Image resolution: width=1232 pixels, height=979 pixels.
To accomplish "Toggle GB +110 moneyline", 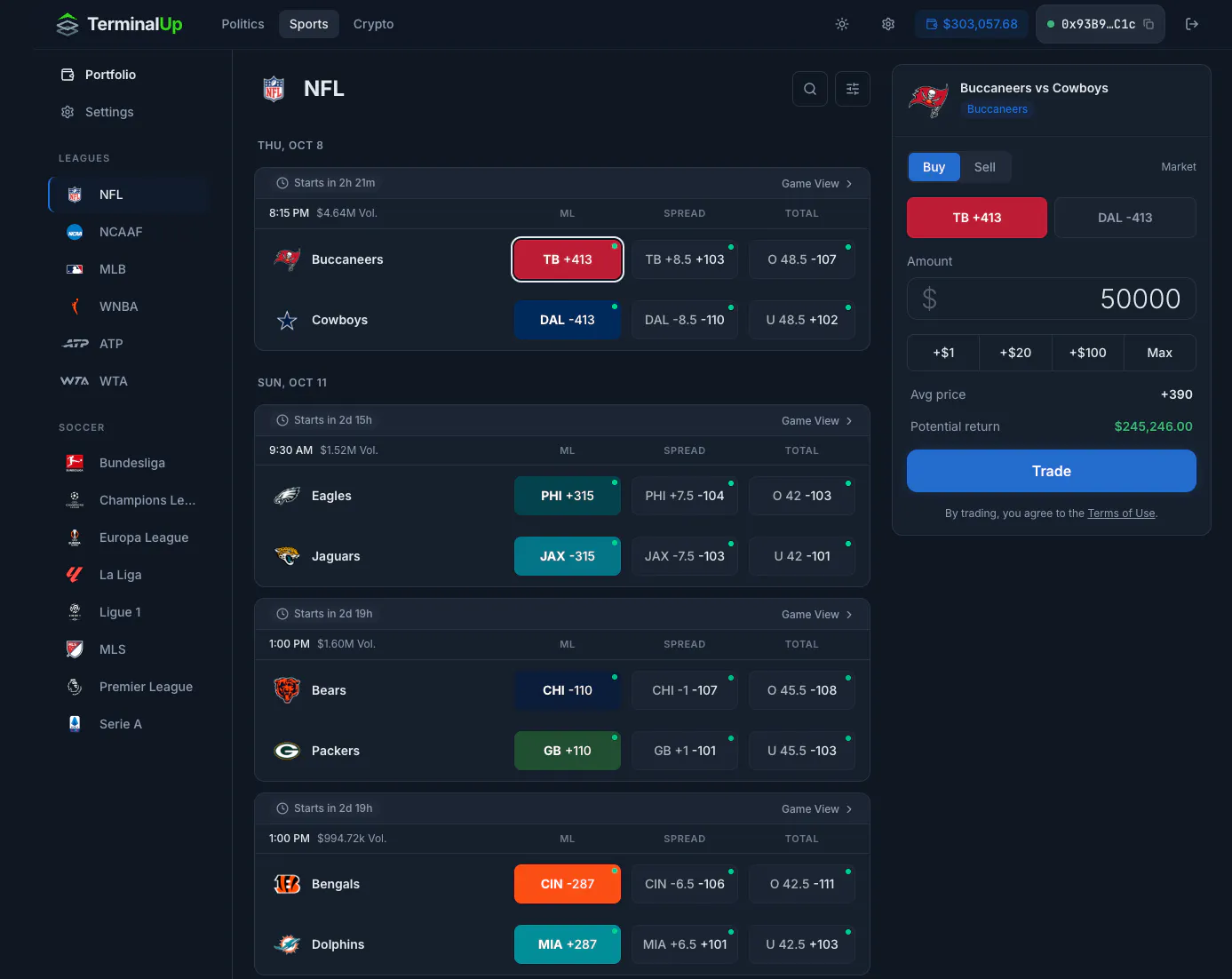I will pos(568,751).
